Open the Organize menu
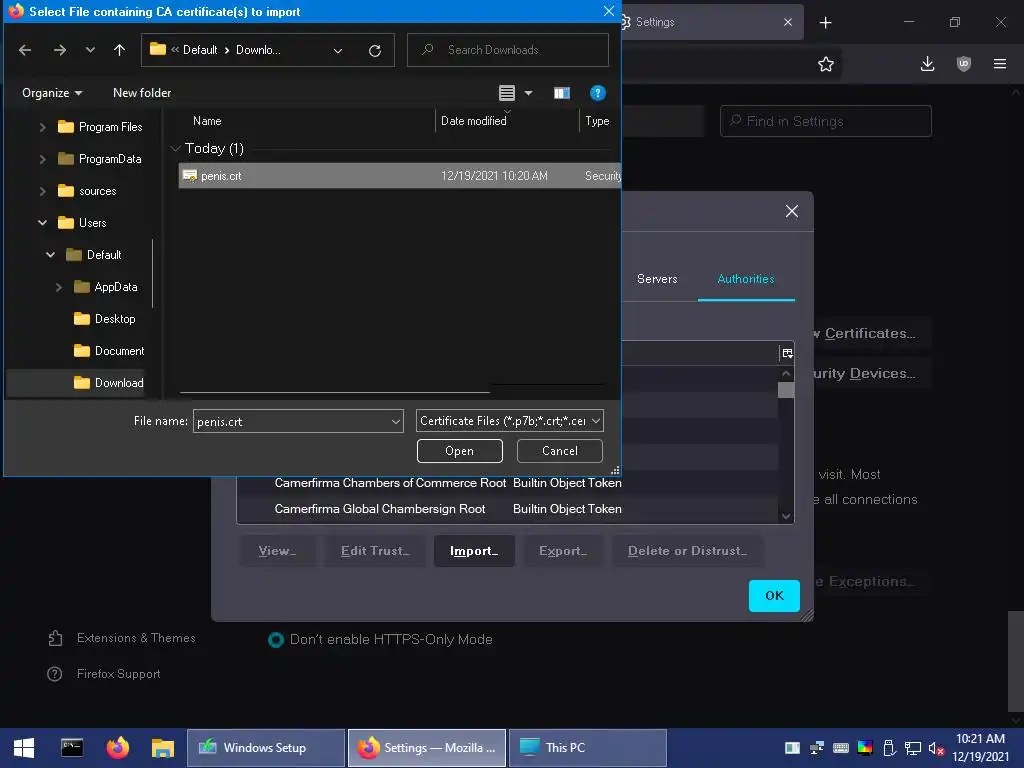 pos(52,93)
